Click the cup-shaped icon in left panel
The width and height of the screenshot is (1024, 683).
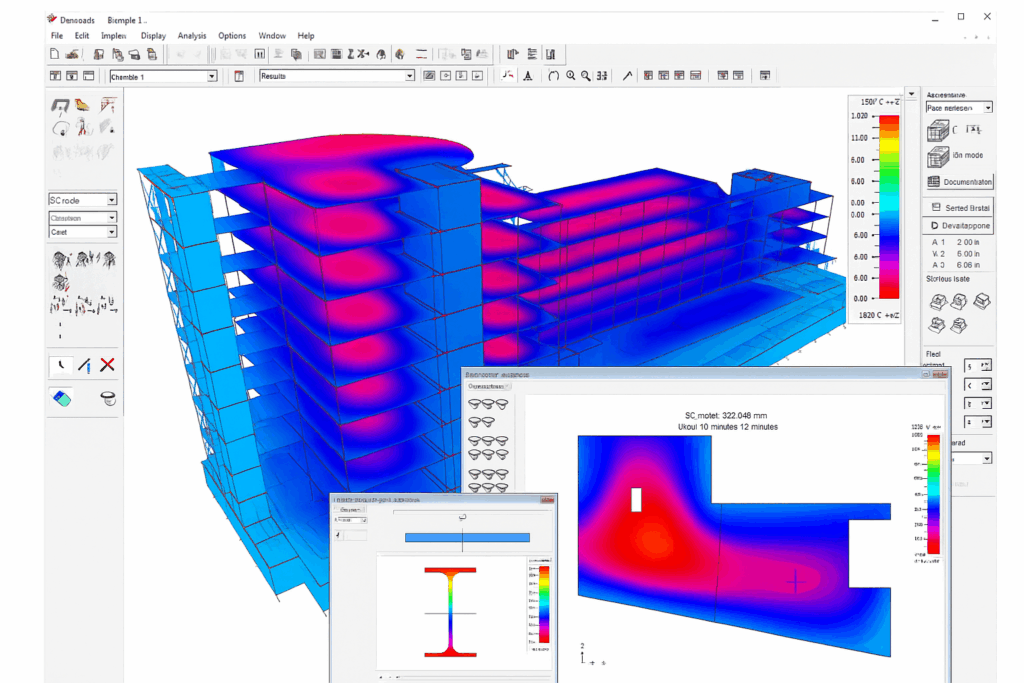[108, 399]
